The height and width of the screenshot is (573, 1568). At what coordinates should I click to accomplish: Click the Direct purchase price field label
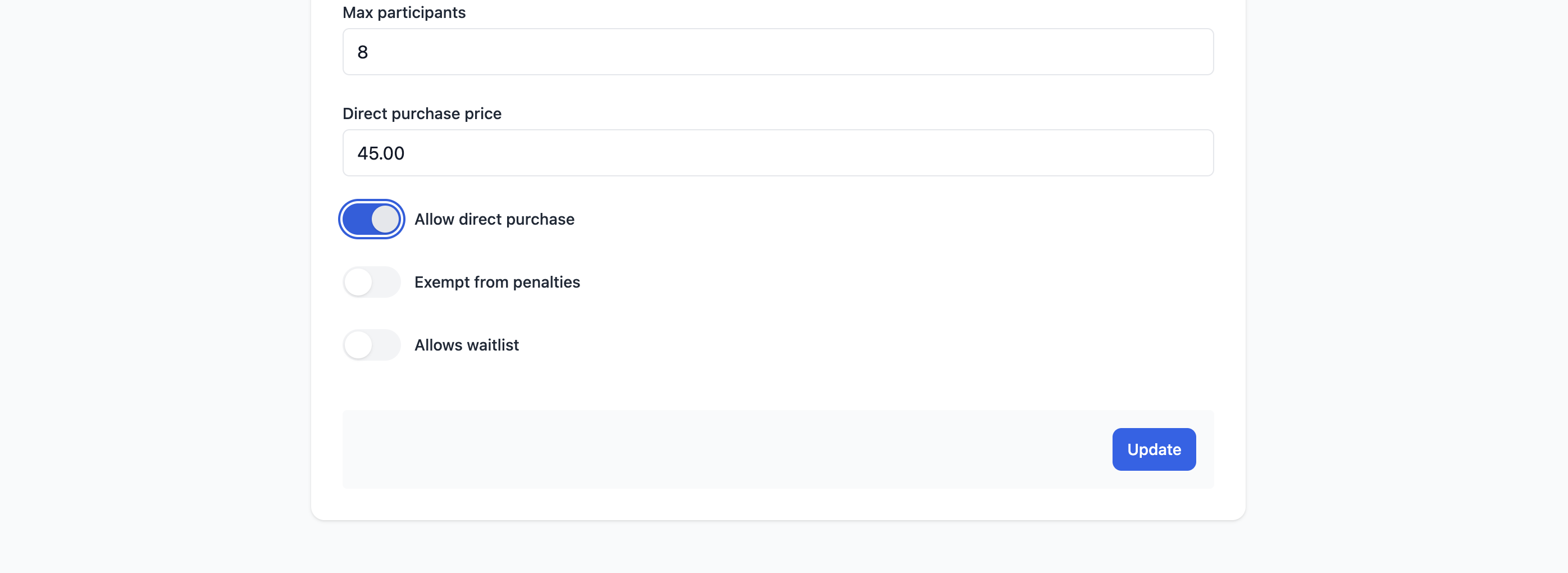tap(421, 113)
